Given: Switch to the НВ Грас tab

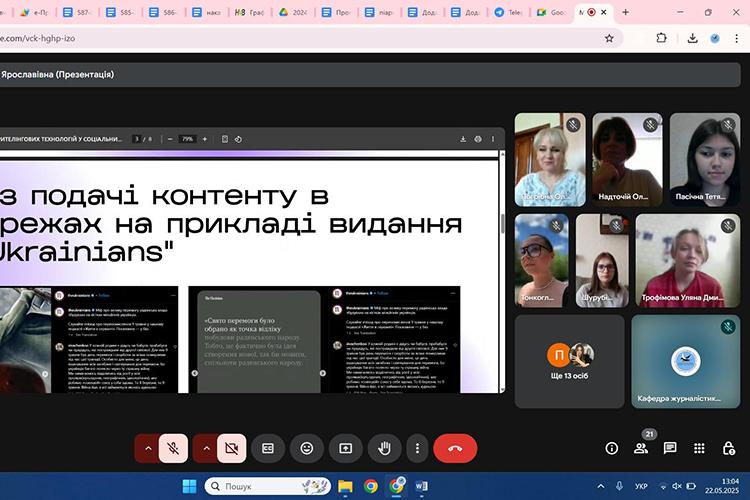Looking at the screenshot, I should (x=249, y=12).
